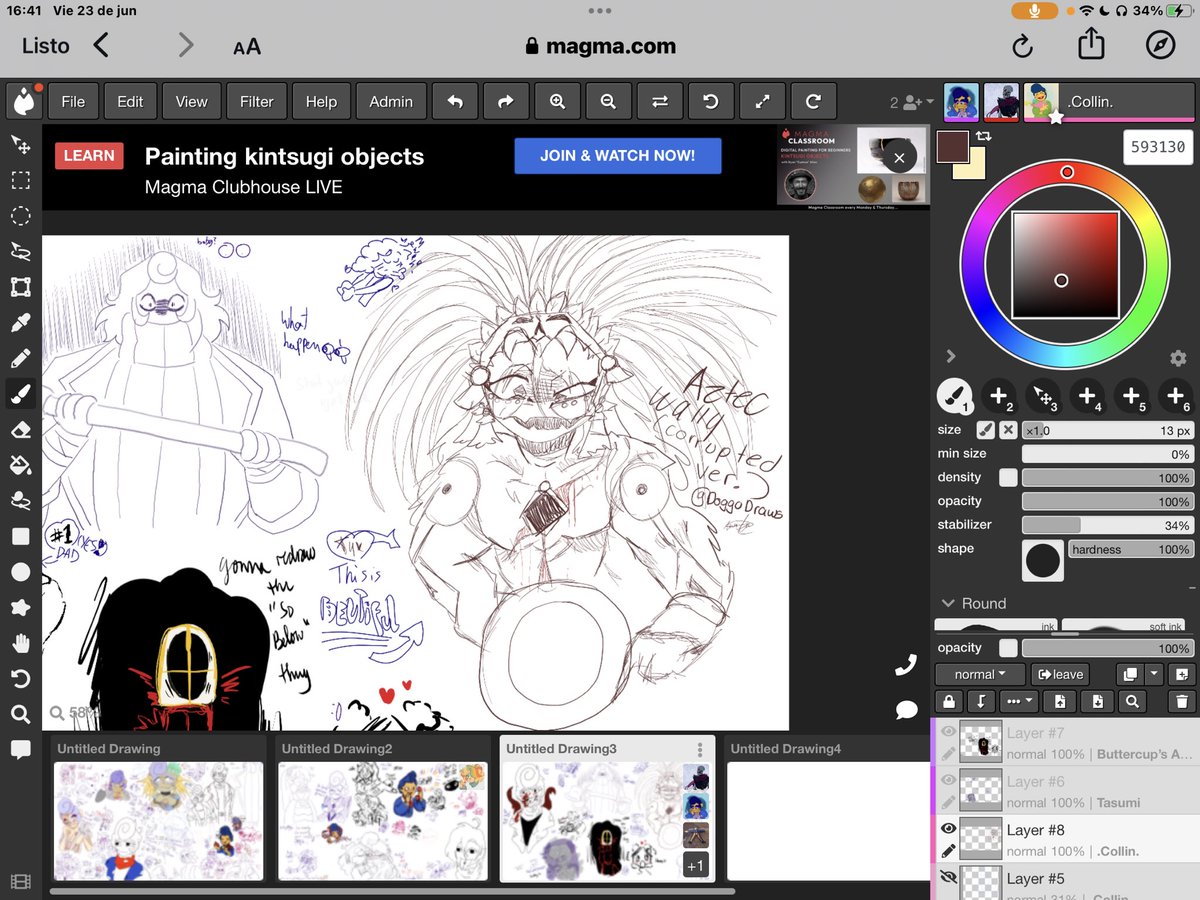Close the kintsugi banner ad
Image resolution: width=1200 pixels, height=900 pixels.
(x=899, y=157)
